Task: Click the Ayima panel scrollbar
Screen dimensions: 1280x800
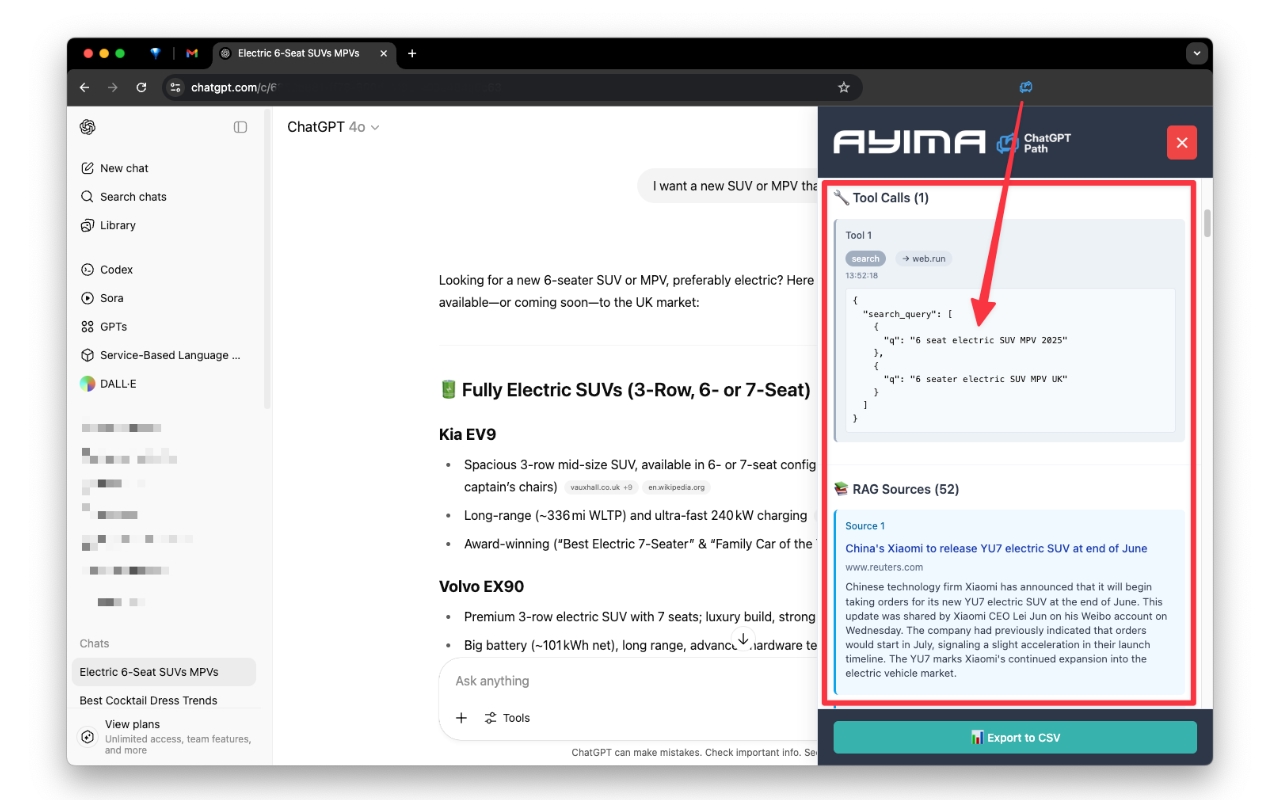Action: click(x=1207, y=224)
